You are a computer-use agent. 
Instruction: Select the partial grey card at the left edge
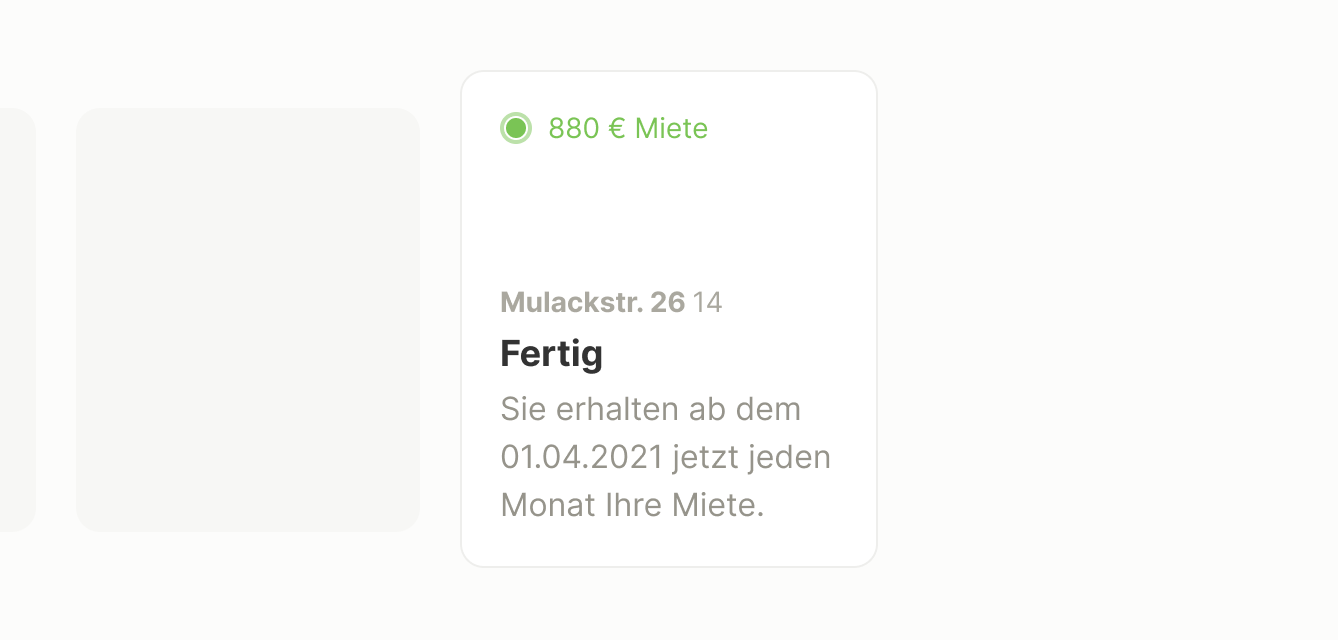pos(18,320)
